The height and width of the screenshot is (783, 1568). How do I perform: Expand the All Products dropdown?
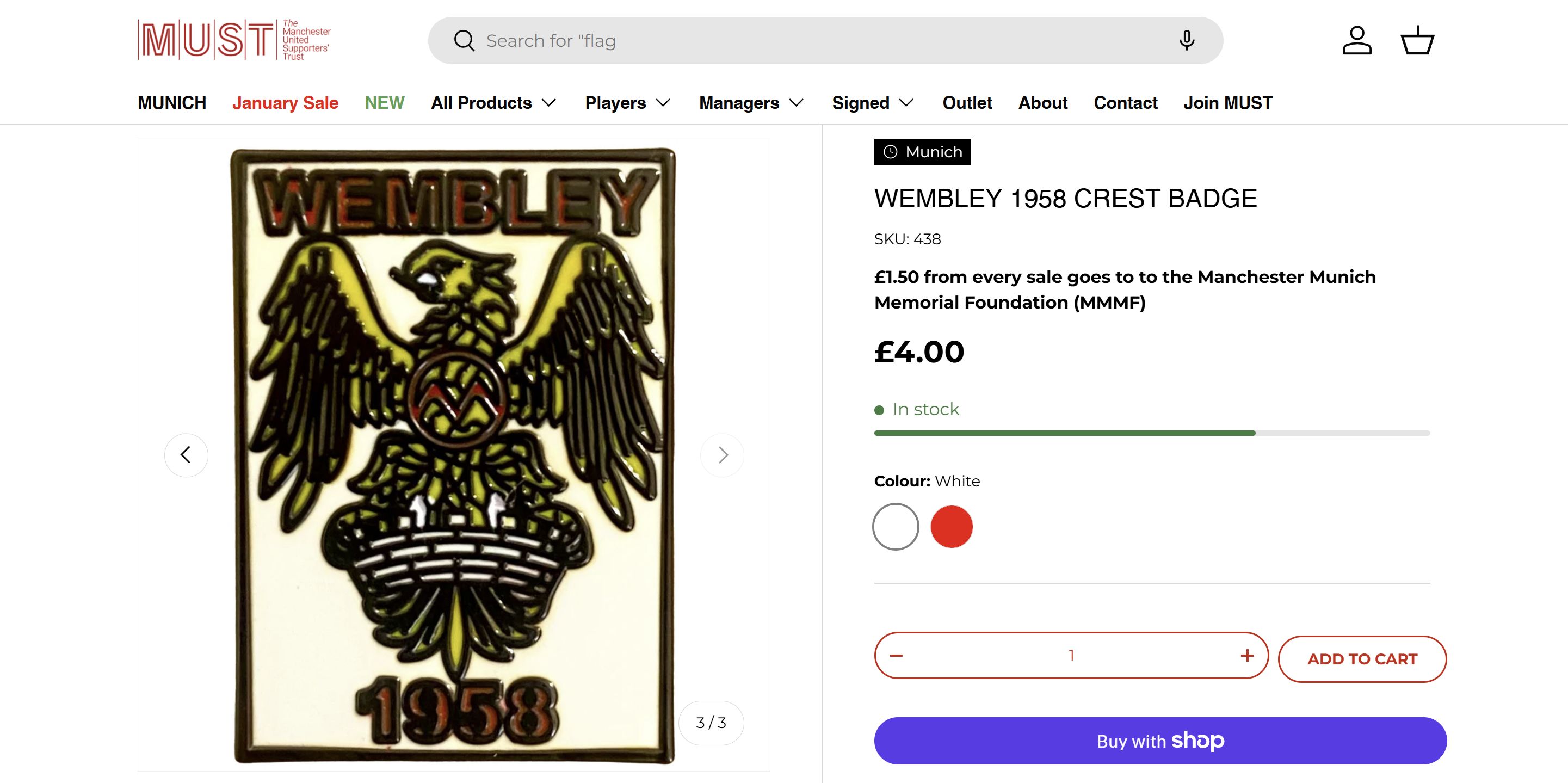[493, 103]
